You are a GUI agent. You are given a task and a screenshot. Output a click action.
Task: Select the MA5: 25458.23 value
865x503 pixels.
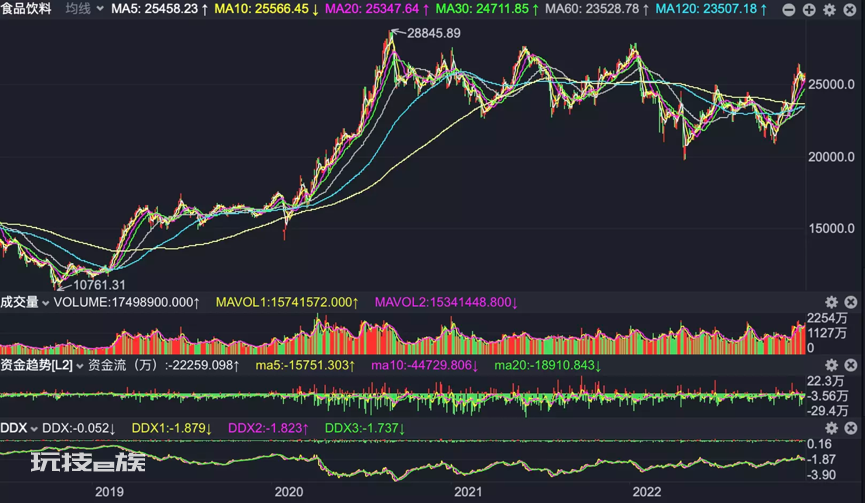(x=160, y=9)
